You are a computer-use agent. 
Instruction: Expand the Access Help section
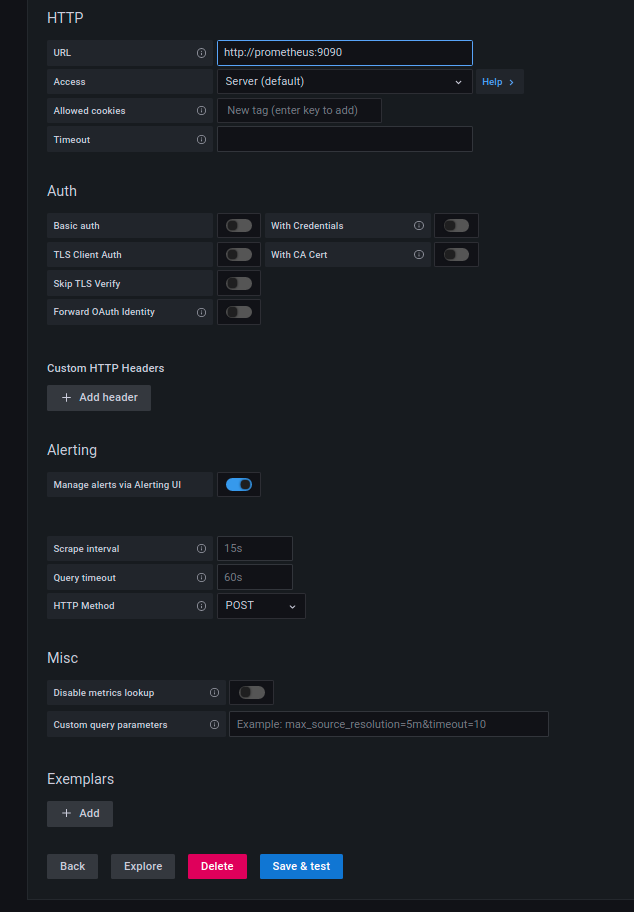[x=499, y=81]
